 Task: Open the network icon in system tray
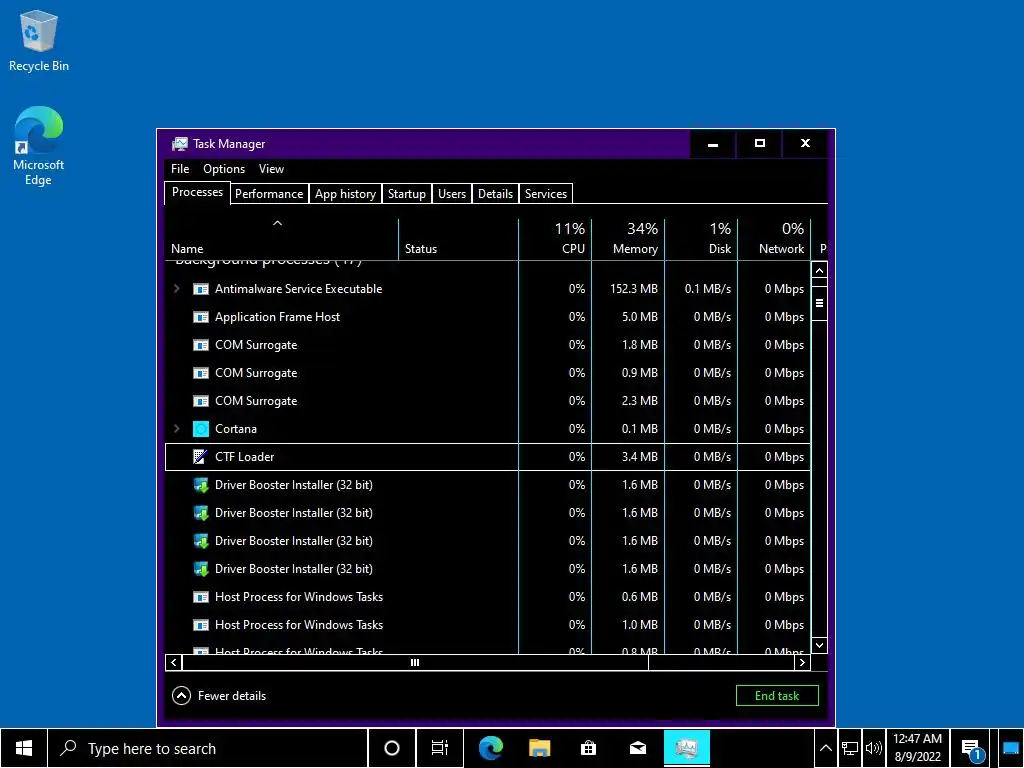pos(850,748)
